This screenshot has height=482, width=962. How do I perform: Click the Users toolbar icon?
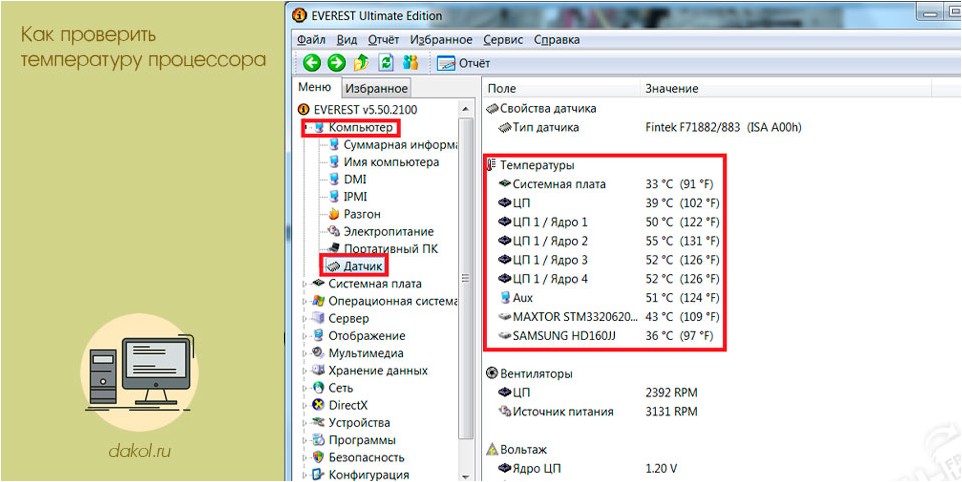410,63
